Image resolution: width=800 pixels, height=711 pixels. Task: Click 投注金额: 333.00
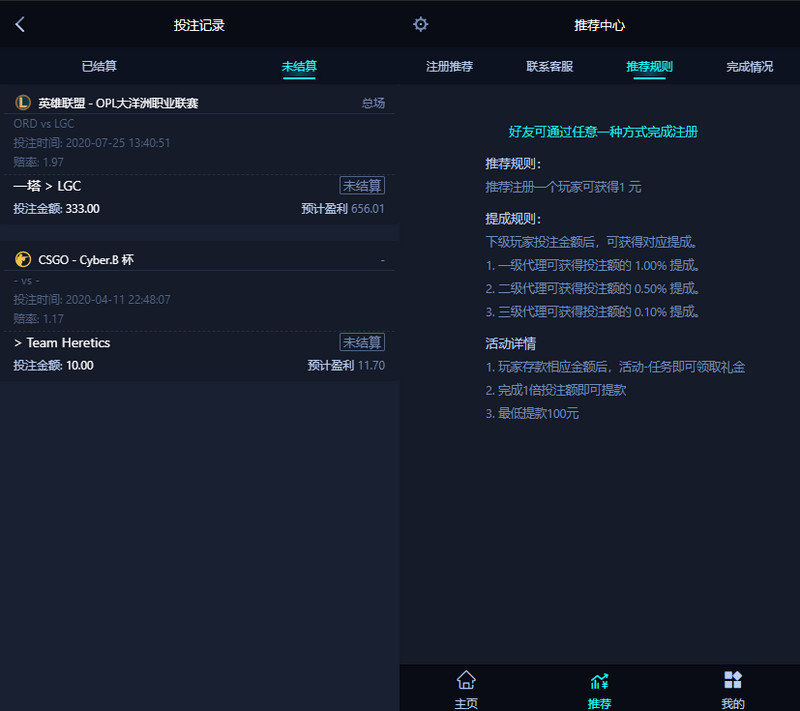pyautogui.click(x=57, y=209)
